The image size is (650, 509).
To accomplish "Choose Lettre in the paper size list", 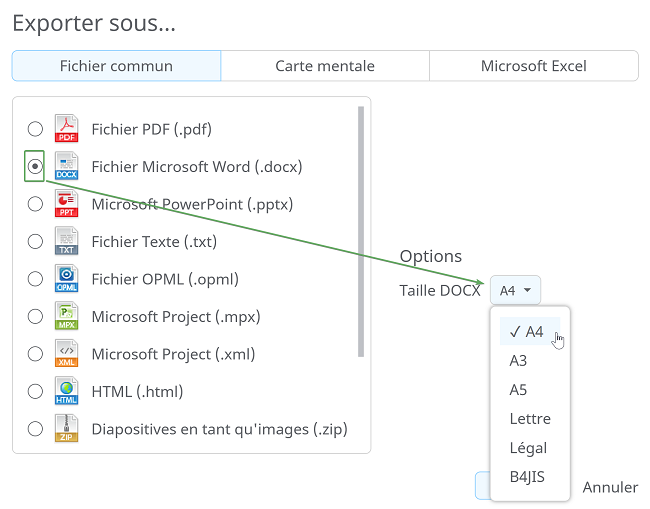I will [529, 419].
